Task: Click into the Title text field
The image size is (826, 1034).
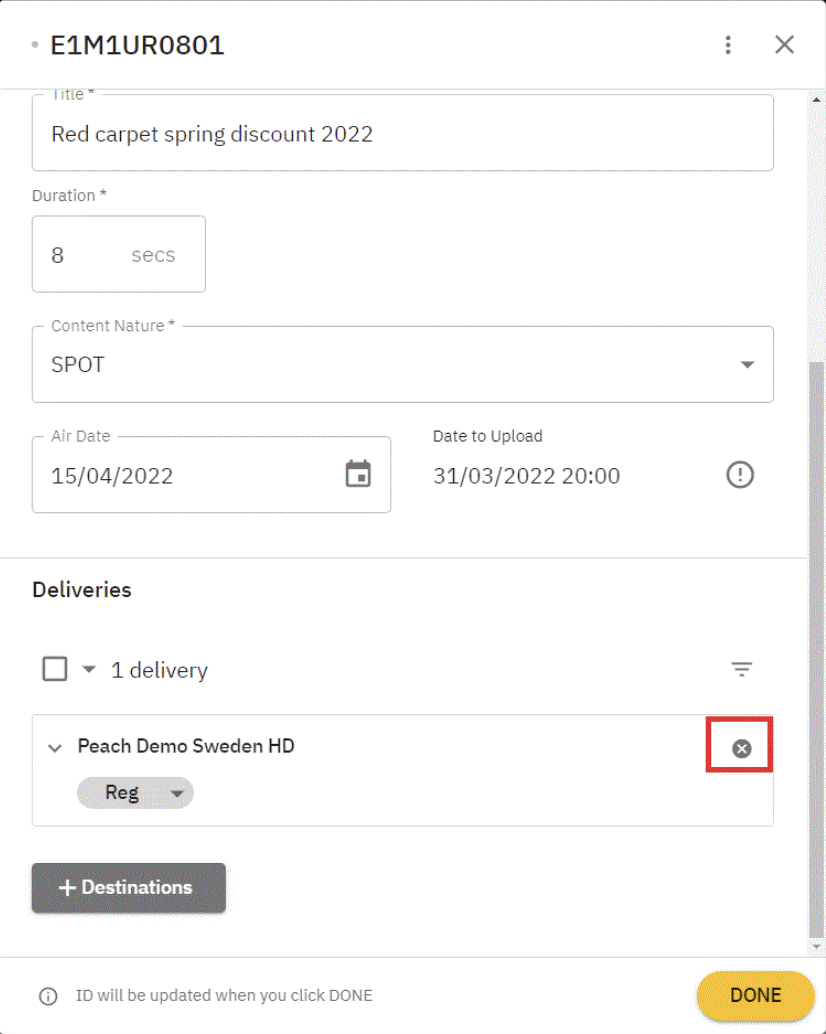Action: 402,134
